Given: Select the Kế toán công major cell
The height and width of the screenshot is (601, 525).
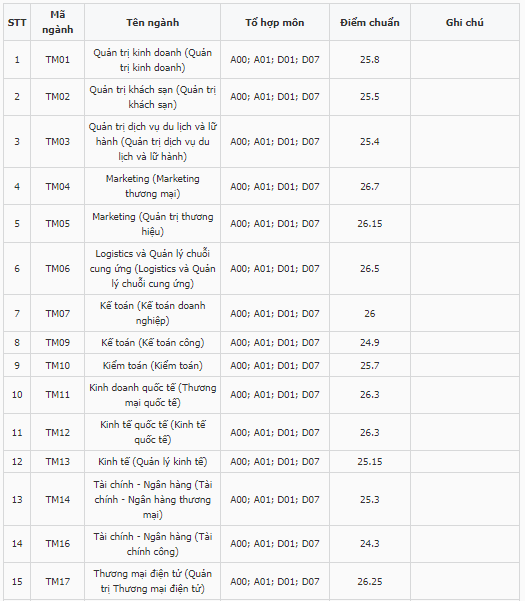Looking at the screenshot, I should [153, 343].
